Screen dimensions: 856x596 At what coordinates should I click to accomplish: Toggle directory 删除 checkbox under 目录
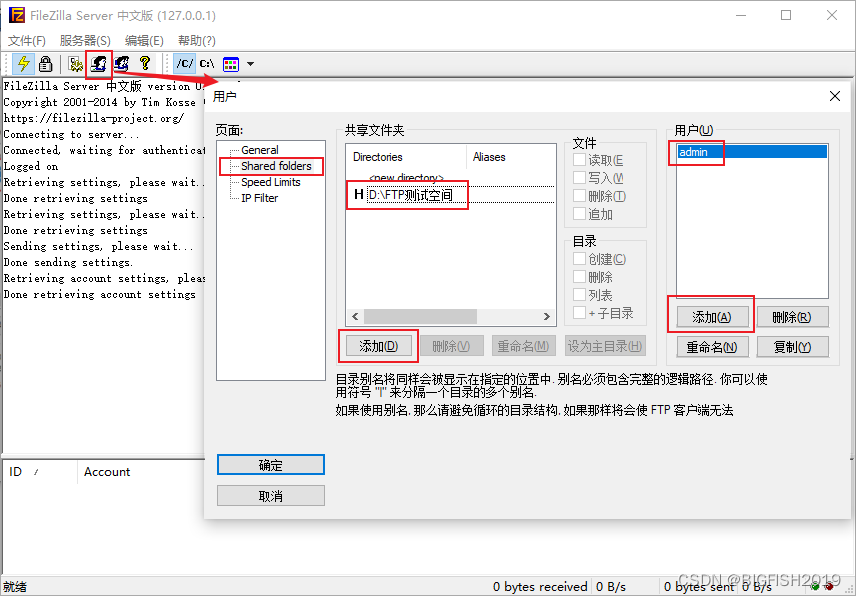pyautogui.click(x=579, y=277)
